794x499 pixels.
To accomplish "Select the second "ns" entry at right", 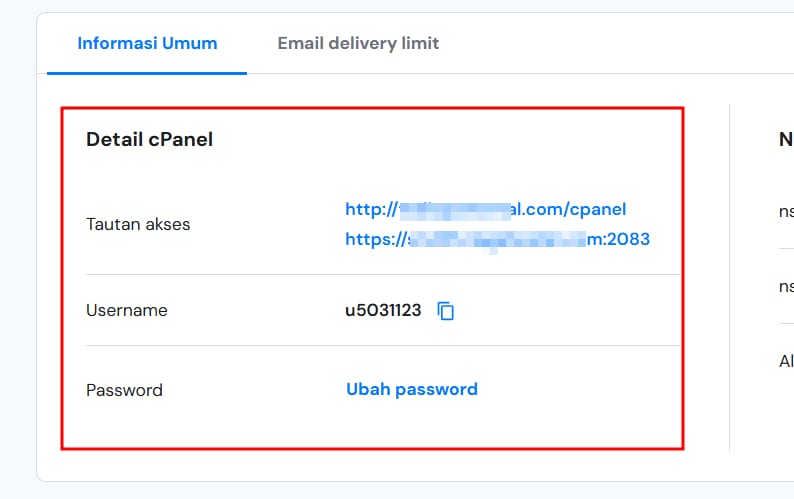I will [786, 286].
